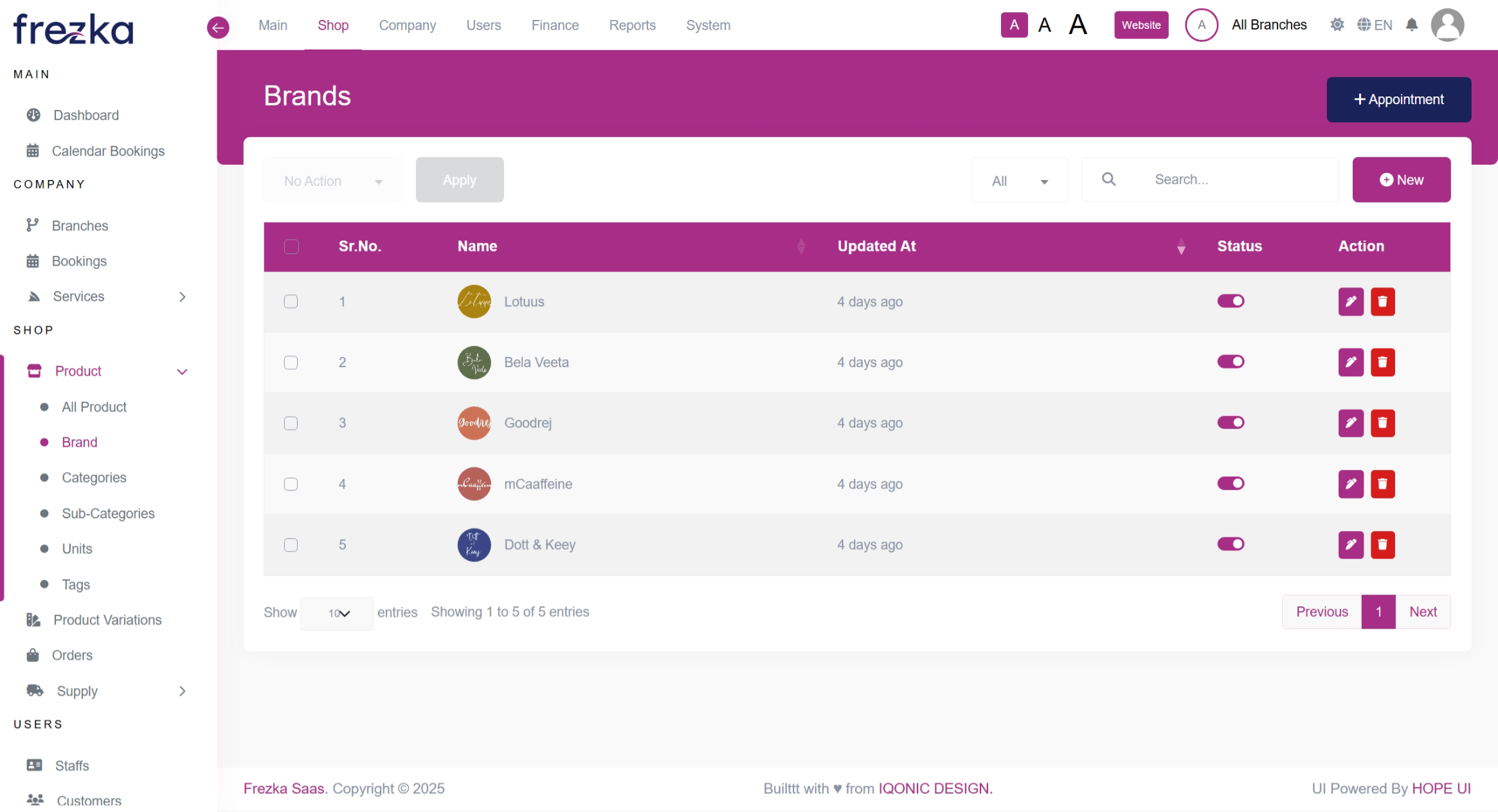This screenshot has width=1498, height=812.
Task: Switch to the Finance top tab
Action: click(x=555, y=25)
